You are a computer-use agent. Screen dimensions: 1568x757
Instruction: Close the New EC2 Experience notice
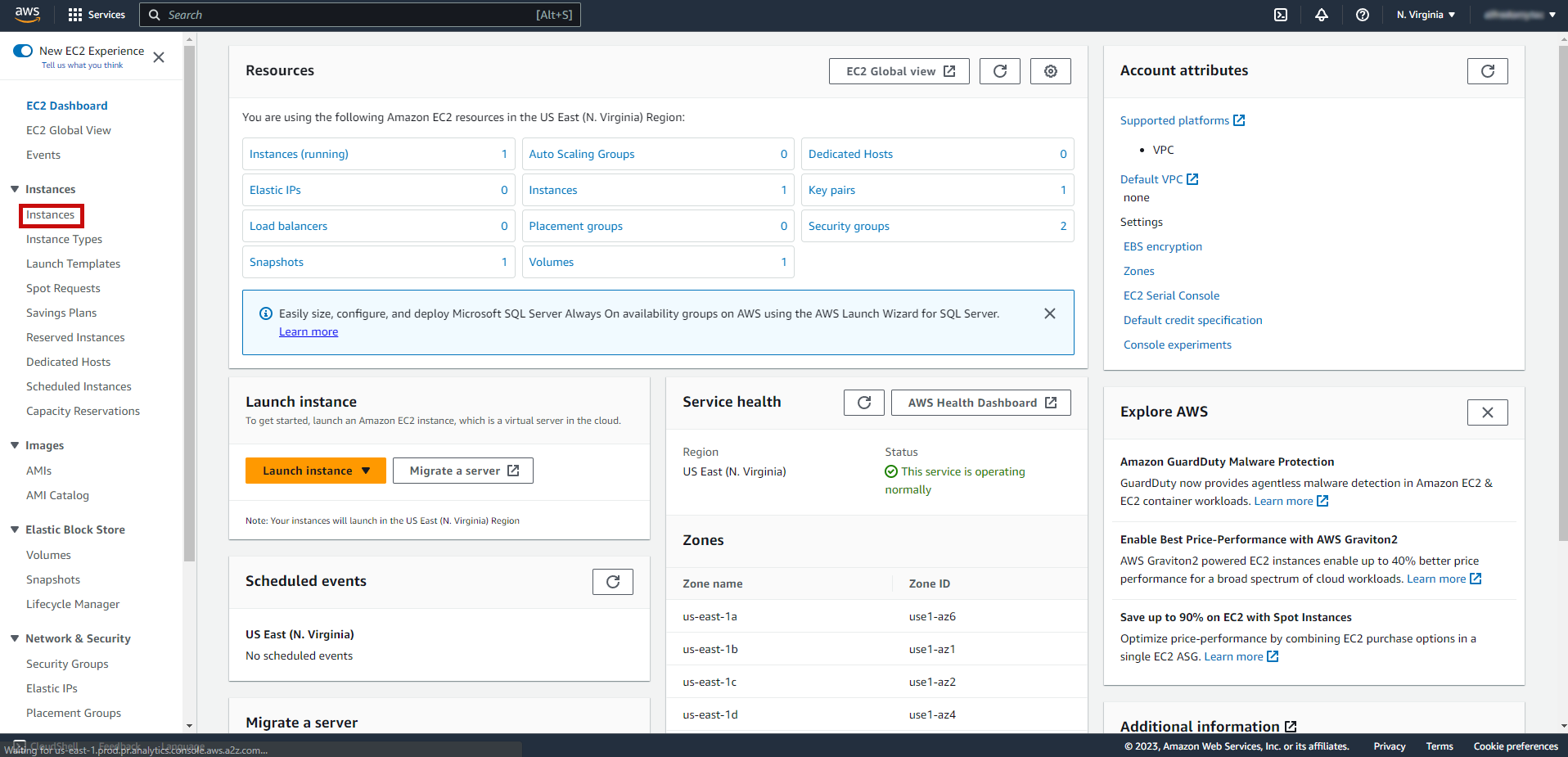[159, 57]
